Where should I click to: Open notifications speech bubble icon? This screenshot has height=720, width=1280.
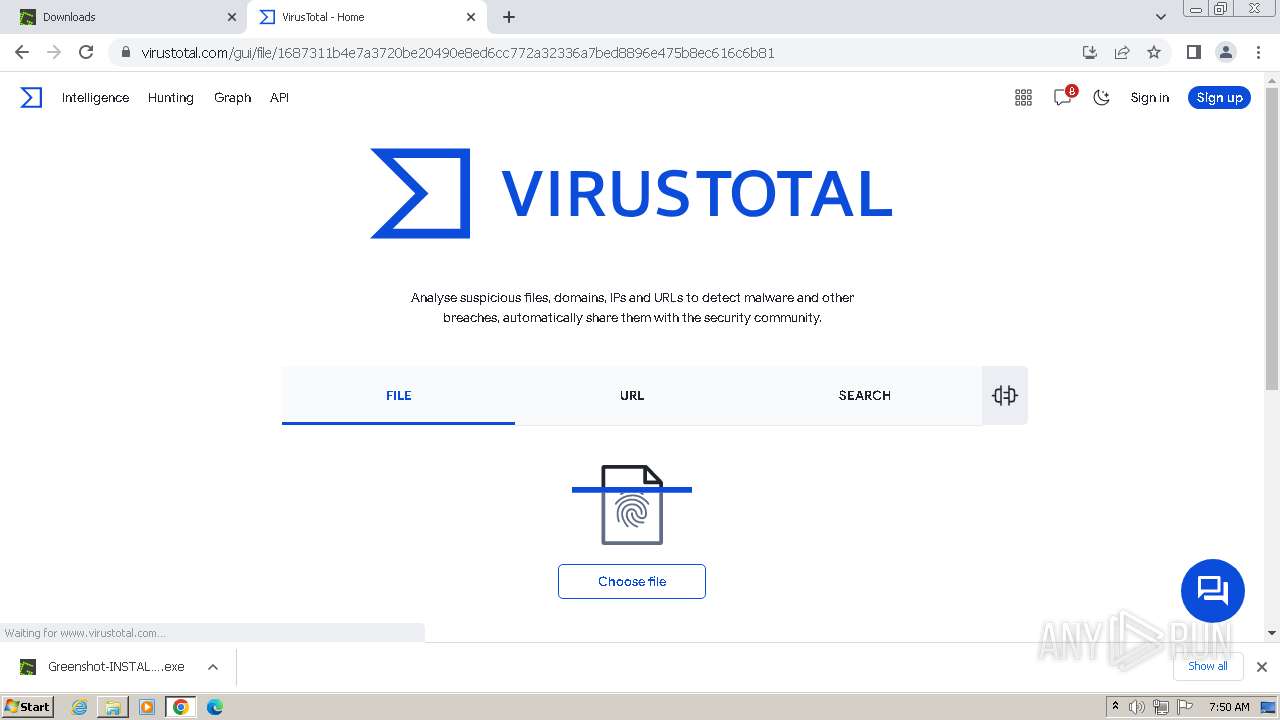click(x=1063, y=97)
